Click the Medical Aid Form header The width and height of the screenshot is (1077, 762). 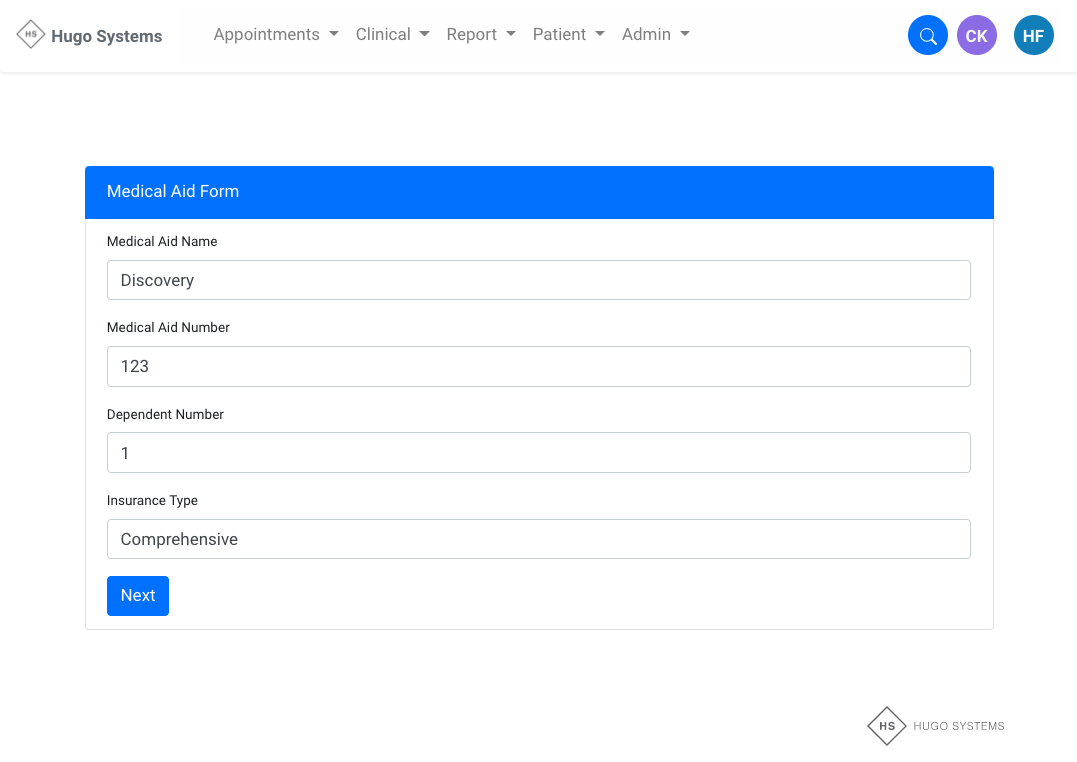coord(173,192)
